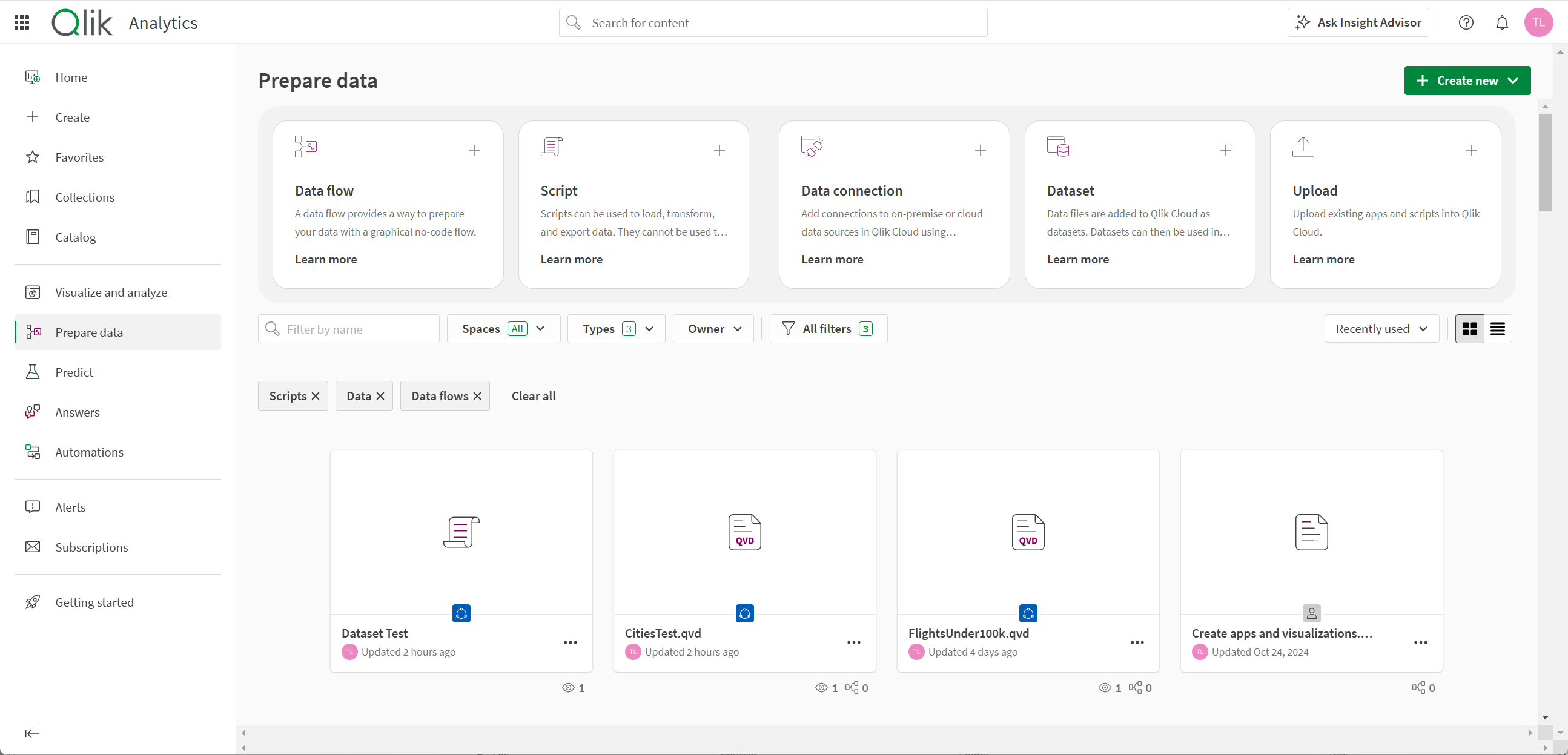The width and height of the screenshot is (1568, 755).
Task: Click plus icon on Data flow card
Action: pyautogui.click(x=474, y=150)
